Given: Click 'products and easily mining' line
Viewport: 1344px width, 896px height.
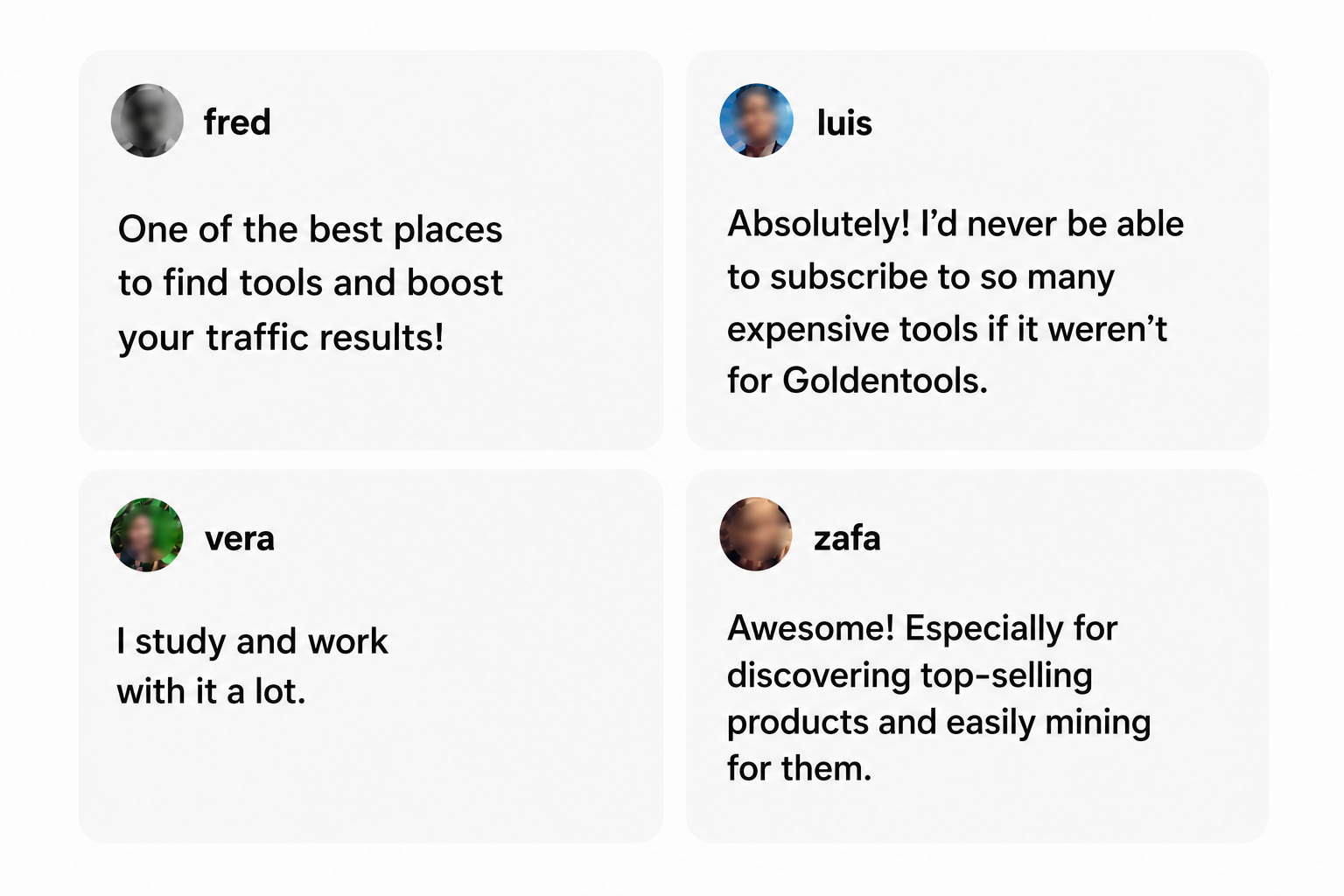Looking at the screenshot, I should [939, 722].
